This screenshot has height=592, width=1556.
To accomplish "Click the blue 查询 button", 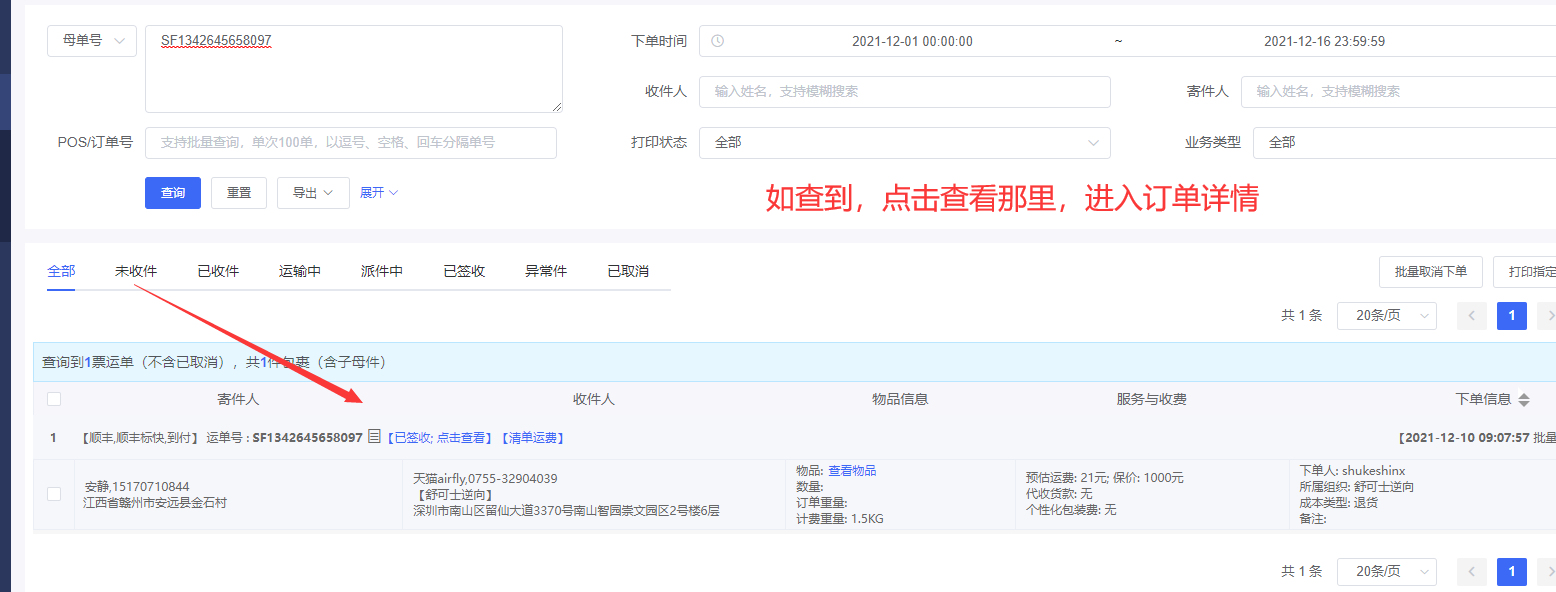I will pyautogui.click(x=173, y=193).
